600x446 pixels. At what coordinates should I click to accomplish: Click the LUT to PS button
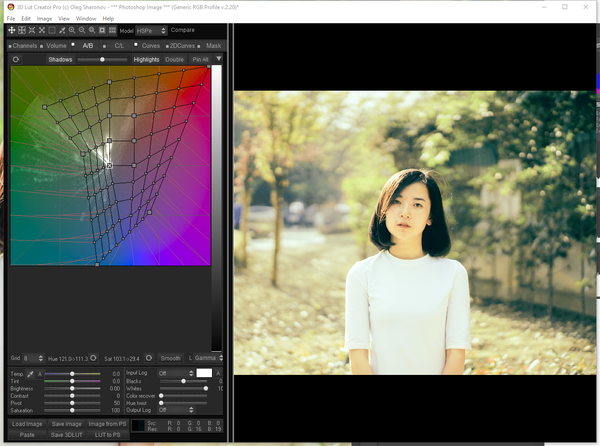click(107, 435)
